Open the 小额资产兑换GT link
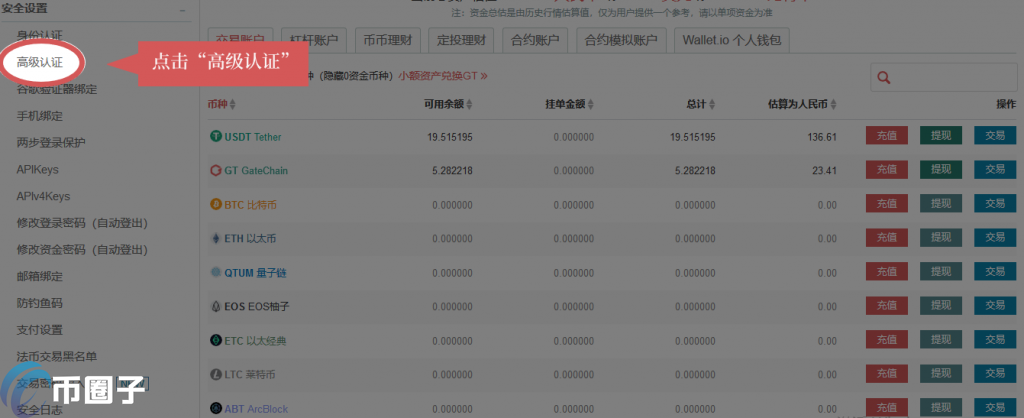The image size is (1024, 418). click(x=443, y=75)
